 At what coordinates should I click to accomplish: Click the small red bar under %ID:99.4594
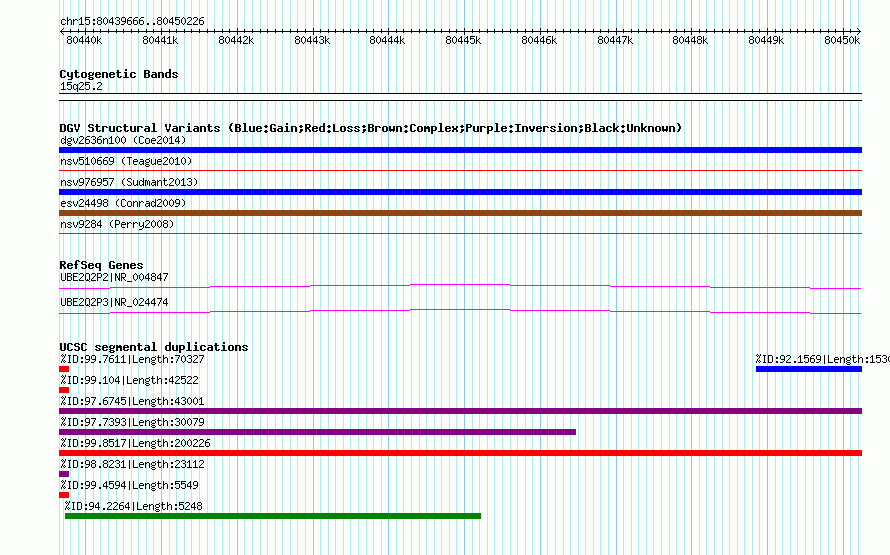[64, 495]
